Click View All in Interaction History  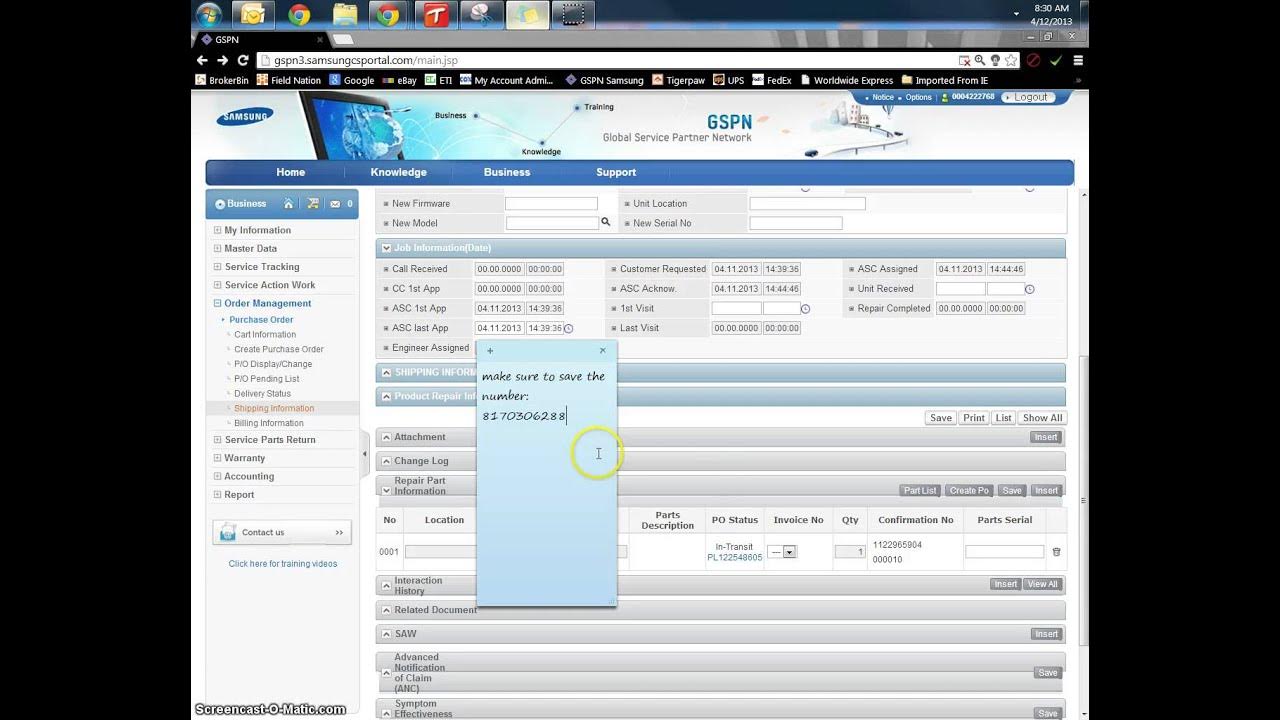tap(1042, 584)
